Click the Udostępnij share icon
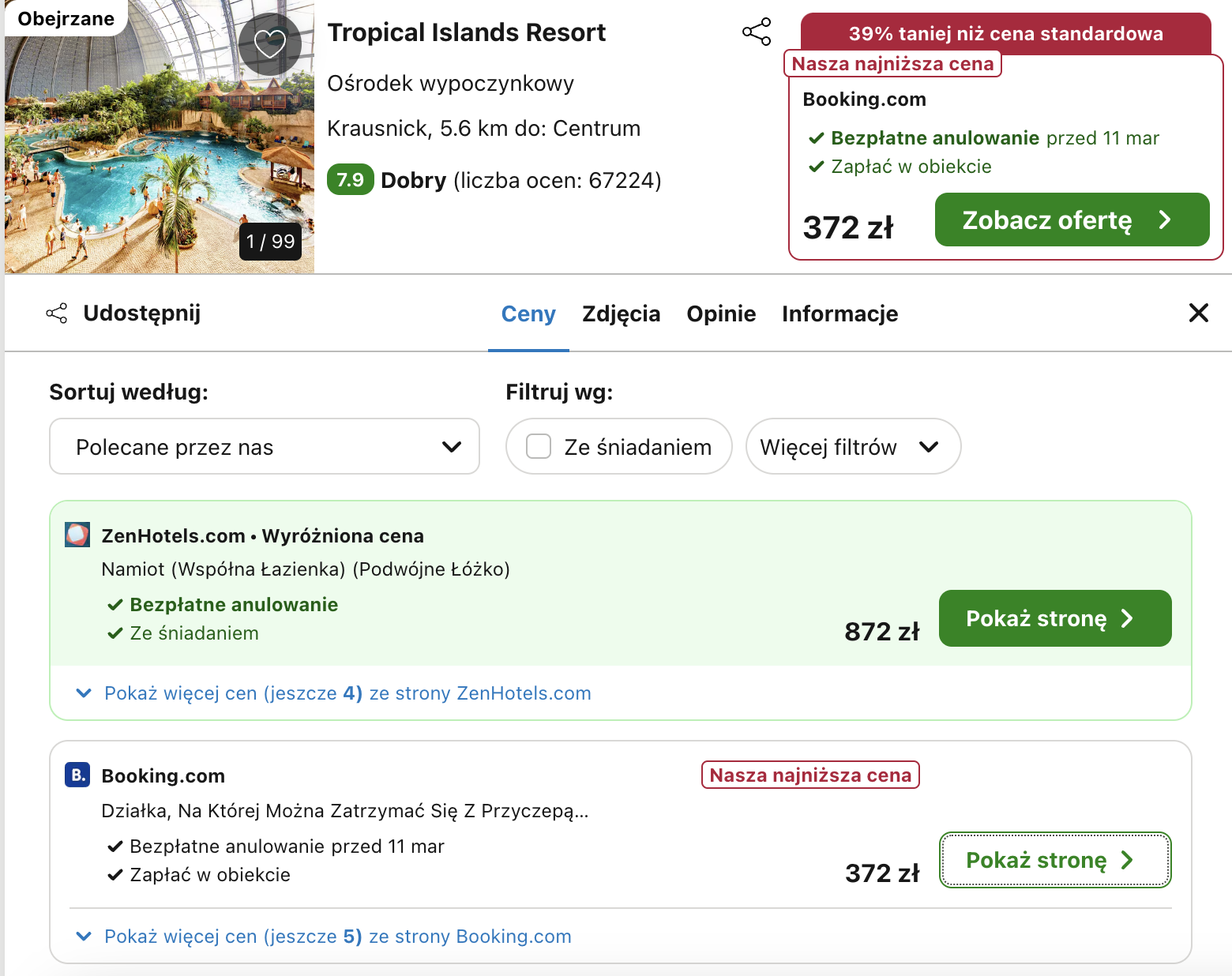 [x=57, y=313]
